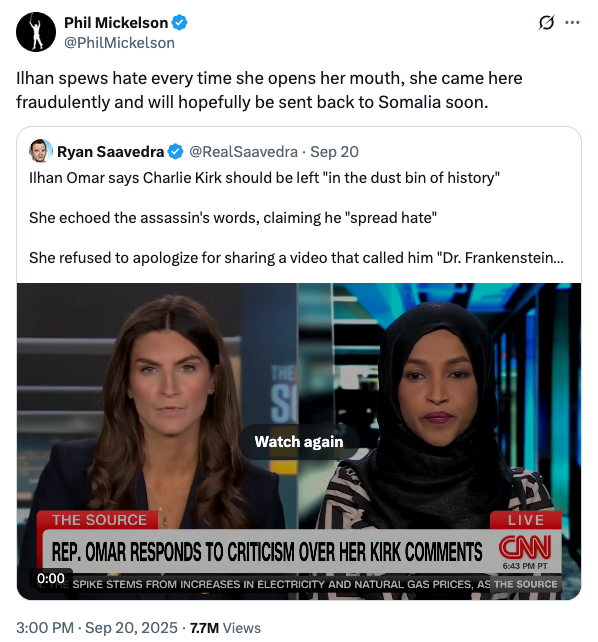
Task: Click the 3:00 PM Sep 20, 2025 timestamp
Action: point(97,628)
